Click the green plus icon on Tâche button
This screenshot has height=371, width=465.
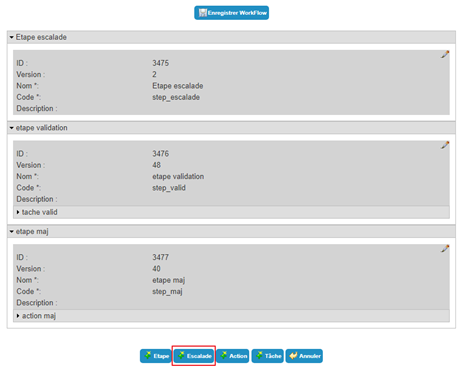[x=259, y=355]
